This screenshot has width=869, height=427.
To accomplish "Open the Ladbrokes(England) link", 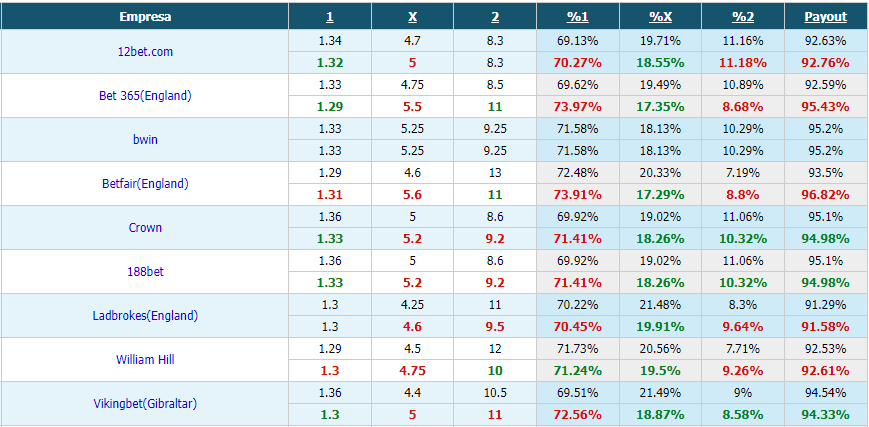I will [x=145, y=316].
